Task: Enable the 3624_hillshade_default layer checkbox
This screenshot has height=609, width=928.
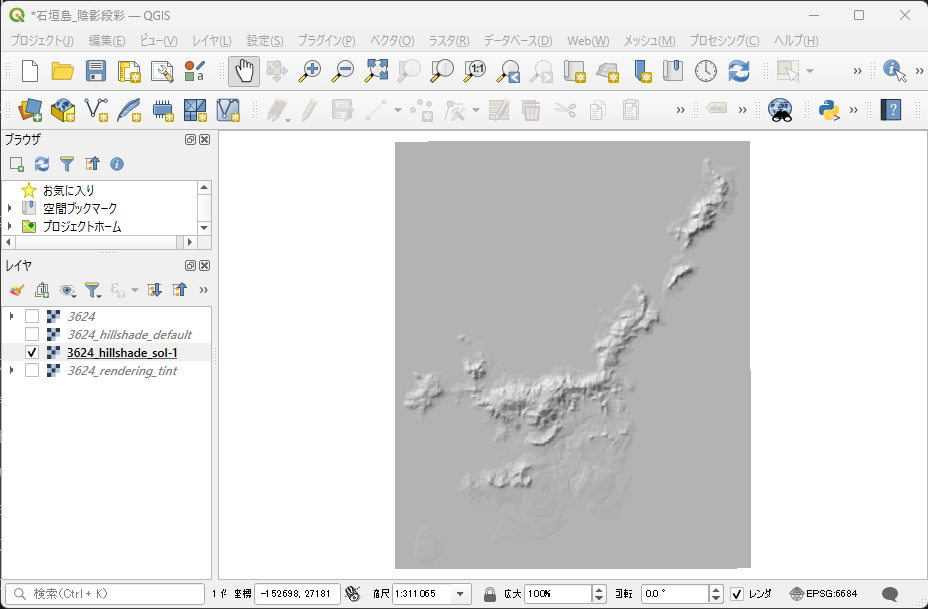Action: (x=32, y=334)
